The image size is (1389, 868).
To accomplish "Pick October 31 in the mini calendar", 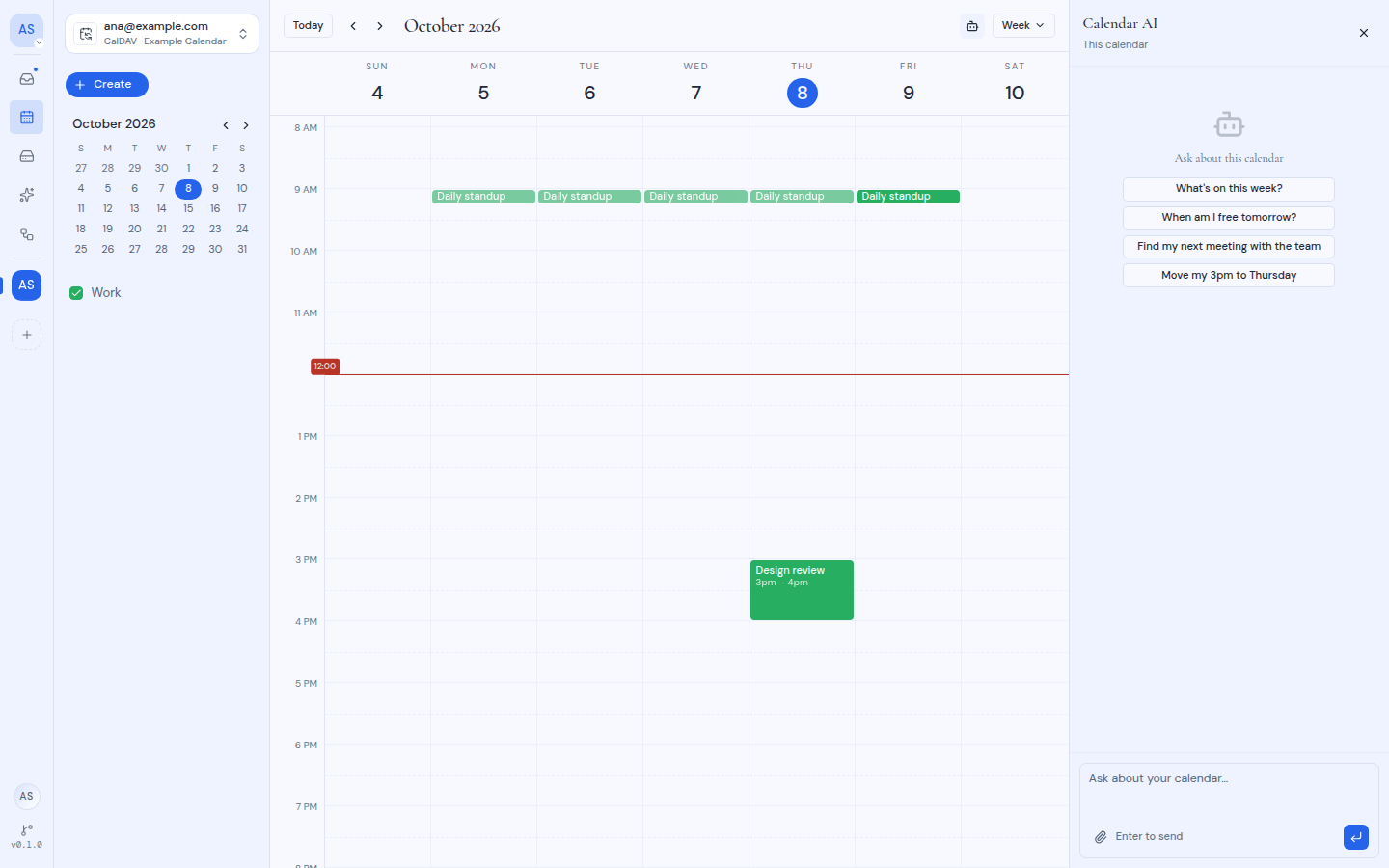I will [x=242, y=250].
